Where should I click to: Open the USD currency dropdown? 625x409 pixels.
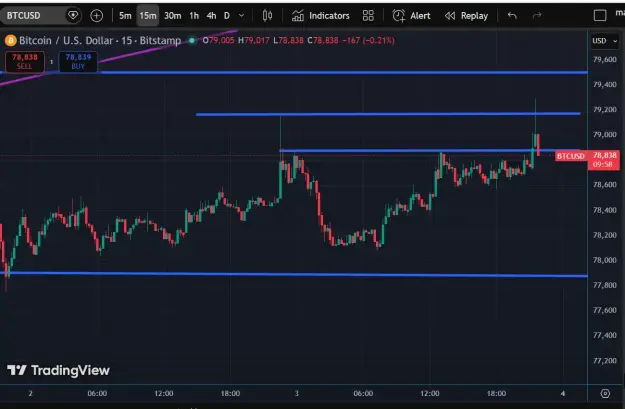[604, 41]
